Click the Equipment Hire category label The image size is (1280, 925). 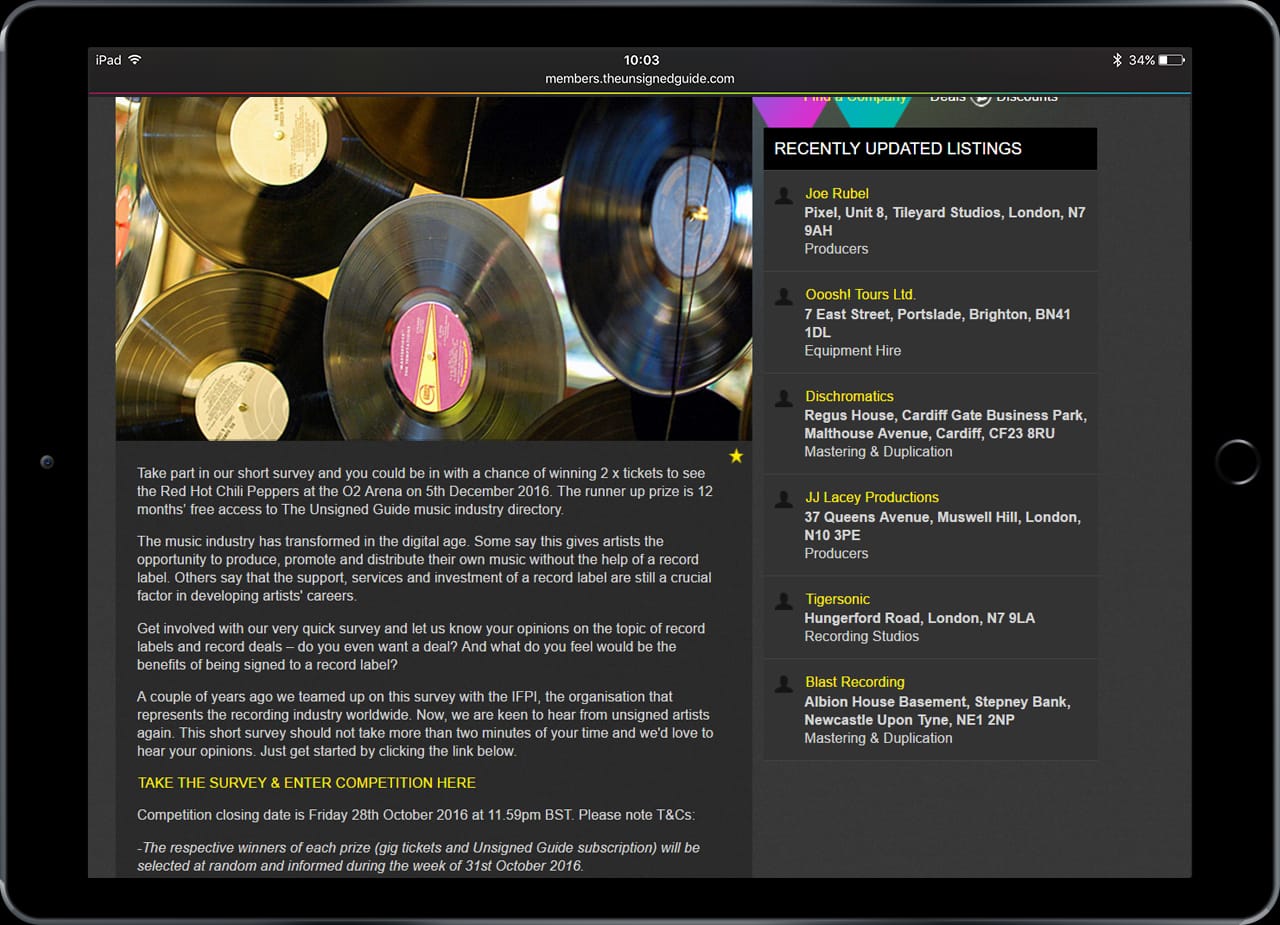[853, 351]
